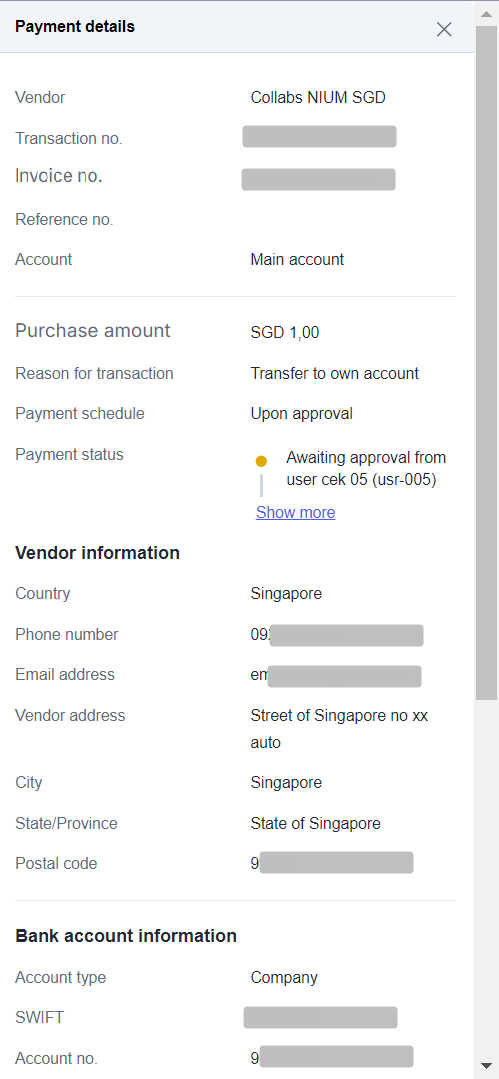
Task: Click the scrollbar down arrow
Action: tap(487, 1065)
